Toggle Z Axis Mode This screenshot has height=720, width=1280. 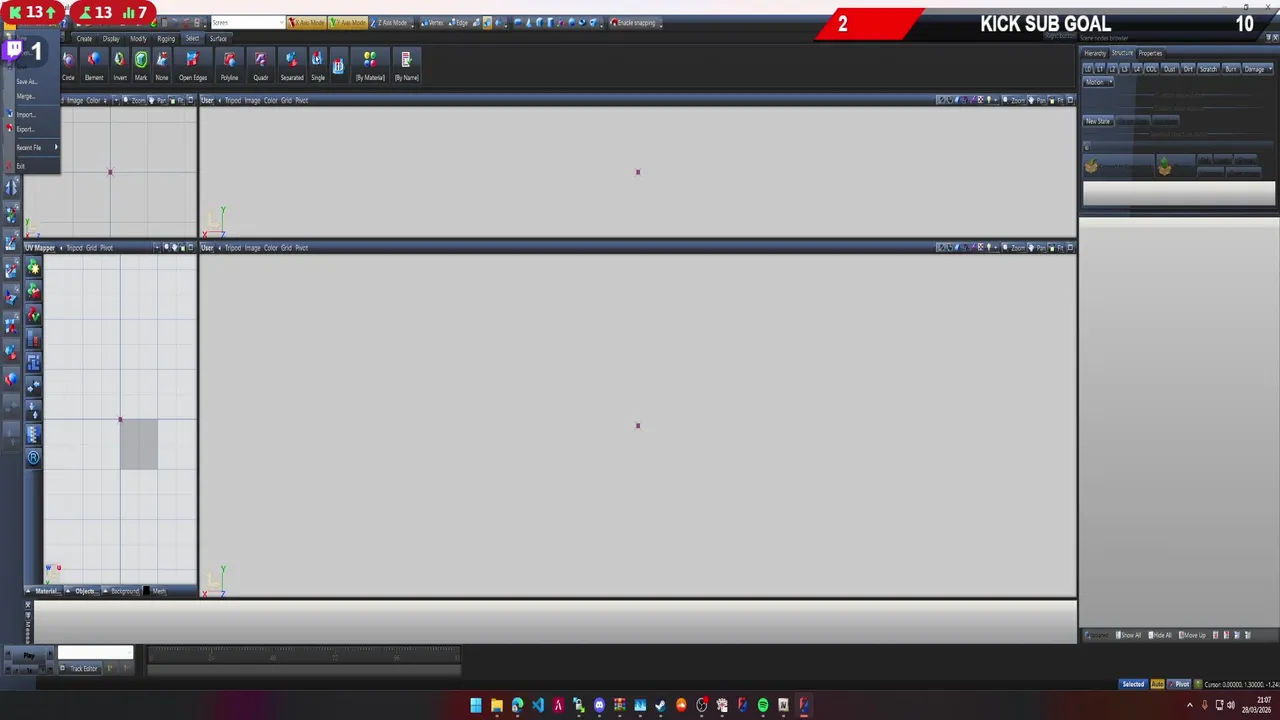(389, 22)
